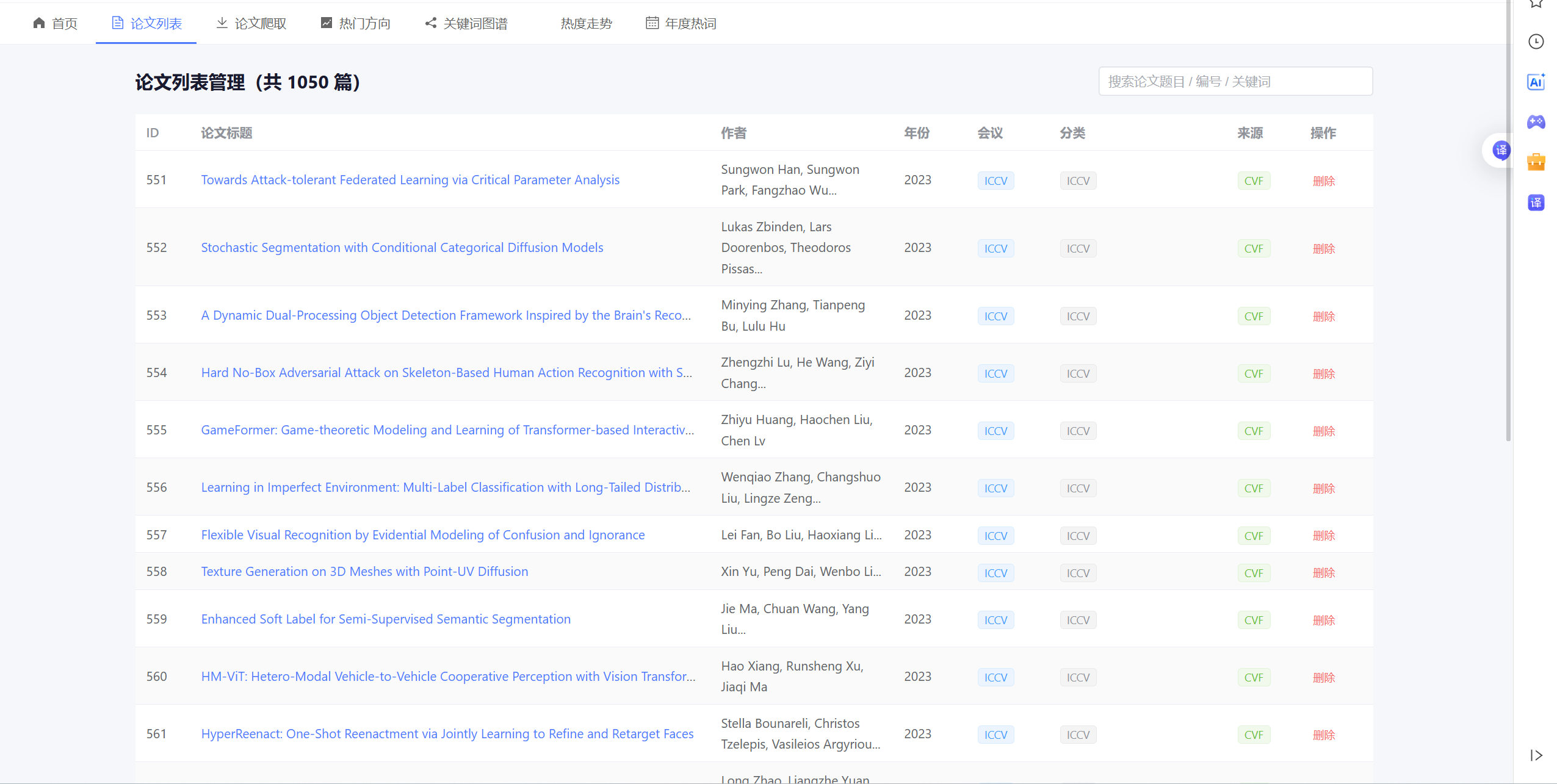Open the browser sidebar history clock icon

point(1536,41)
